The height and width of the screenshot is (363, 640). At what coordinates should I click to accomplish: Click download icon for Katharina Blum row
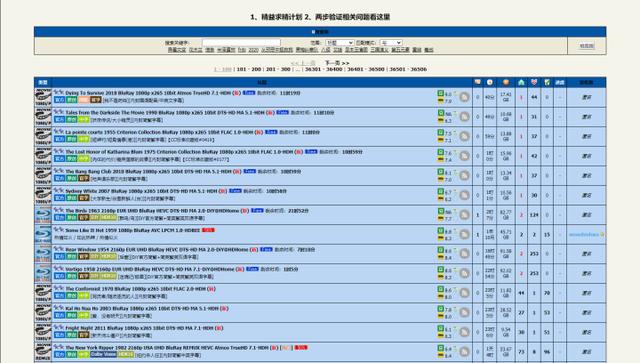pyautogui.click(x=464, y=156)
